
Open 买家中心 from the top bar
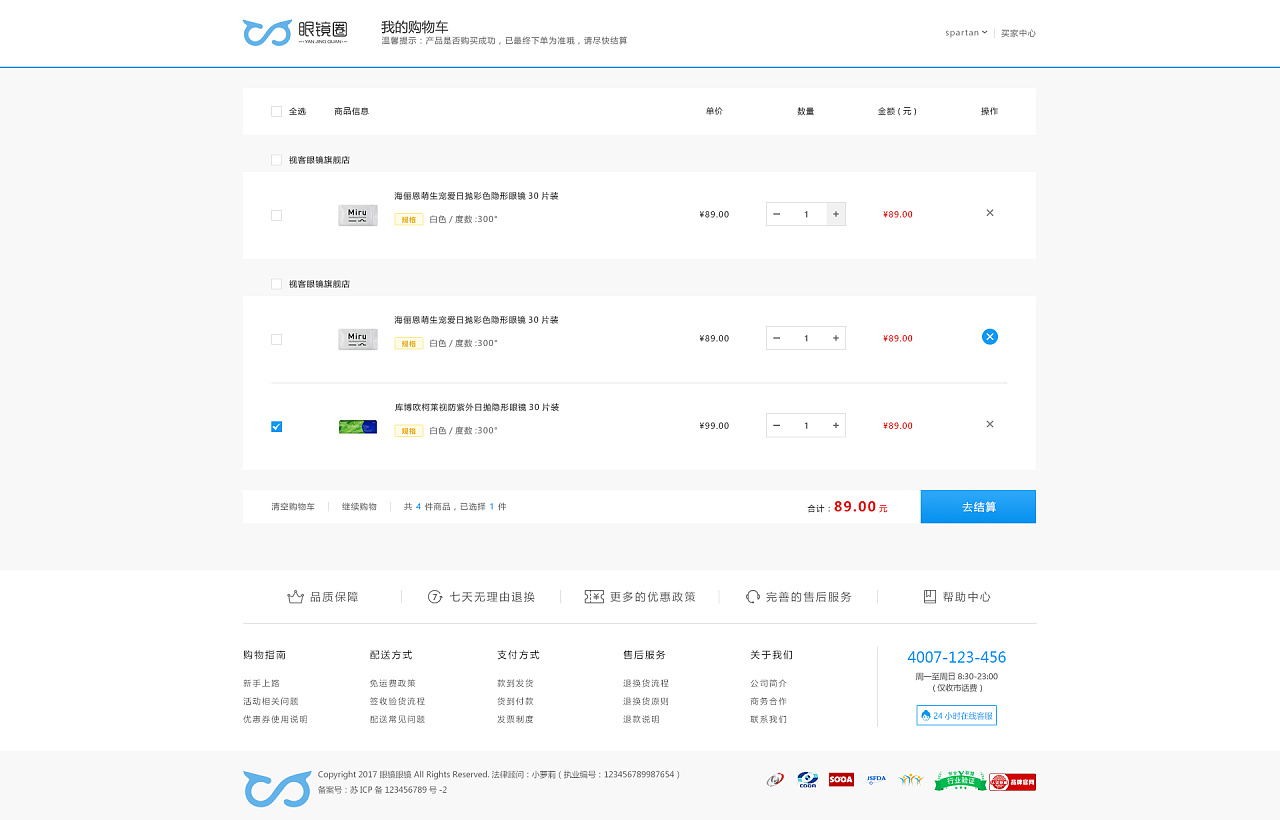pos(1017,33)
